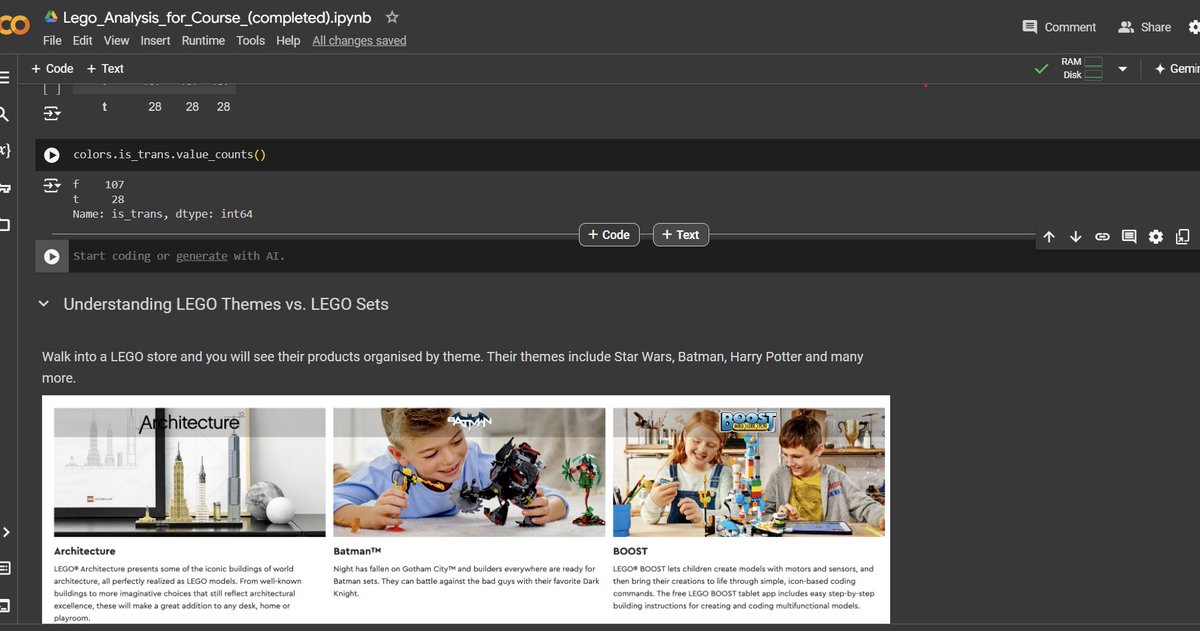Run the colors.is_trans.value_counts cell

click(52, 156)
